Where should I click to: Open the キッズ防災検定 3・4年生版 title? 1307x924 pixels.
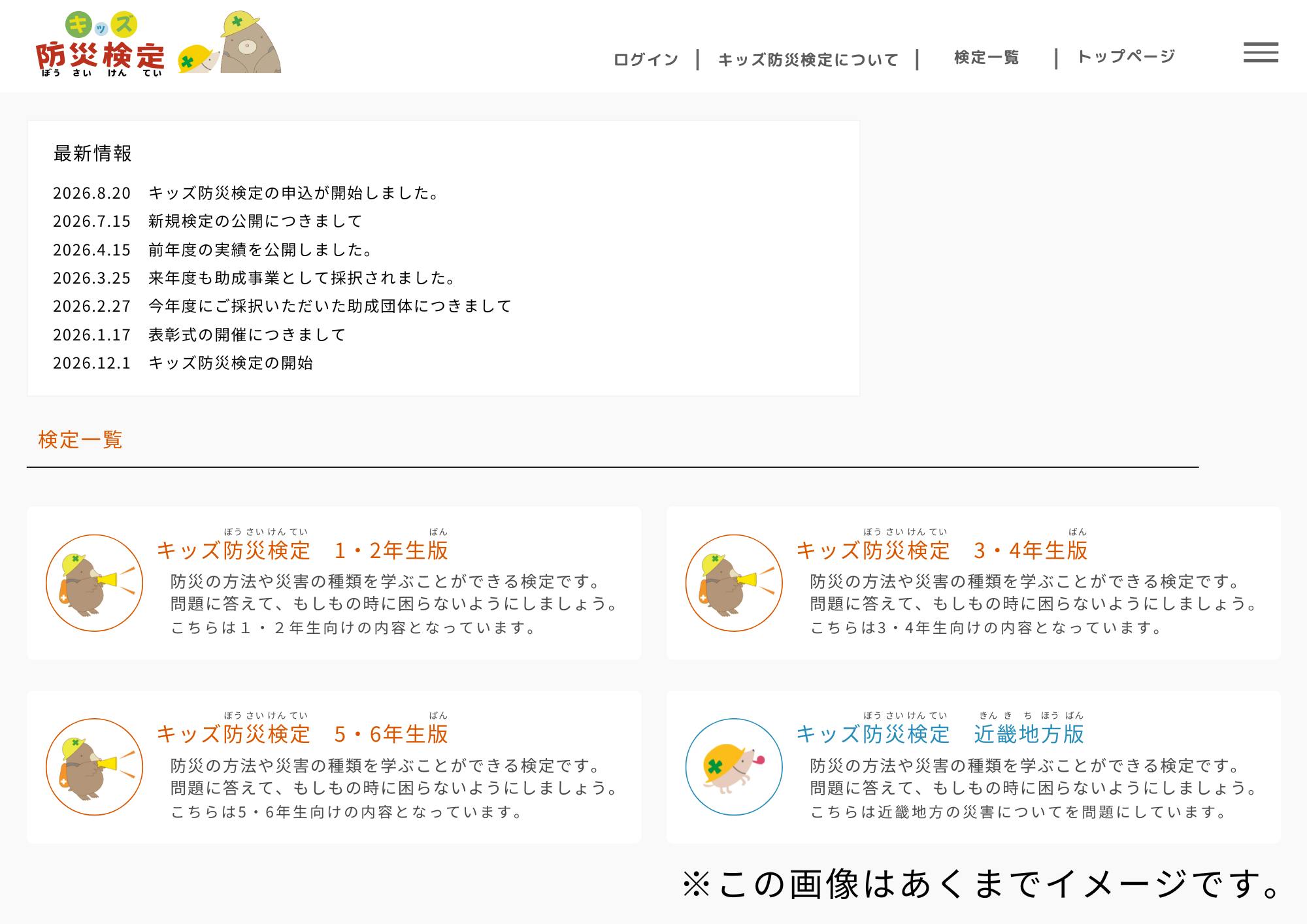[942, 550]
